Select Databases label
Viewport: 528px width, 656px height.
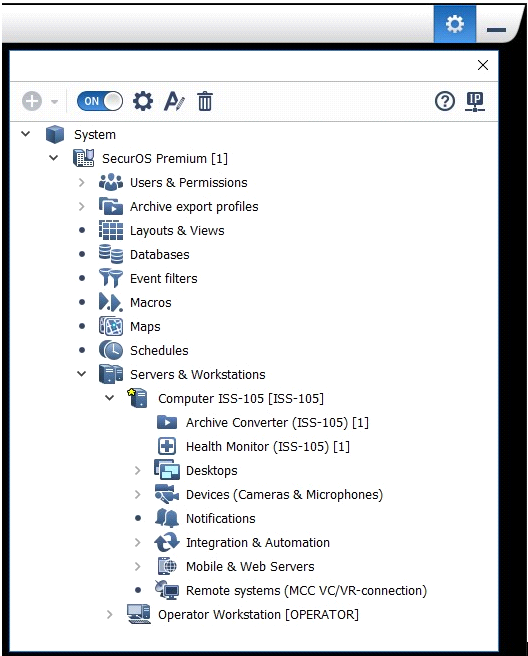click(x=159, y=254)
